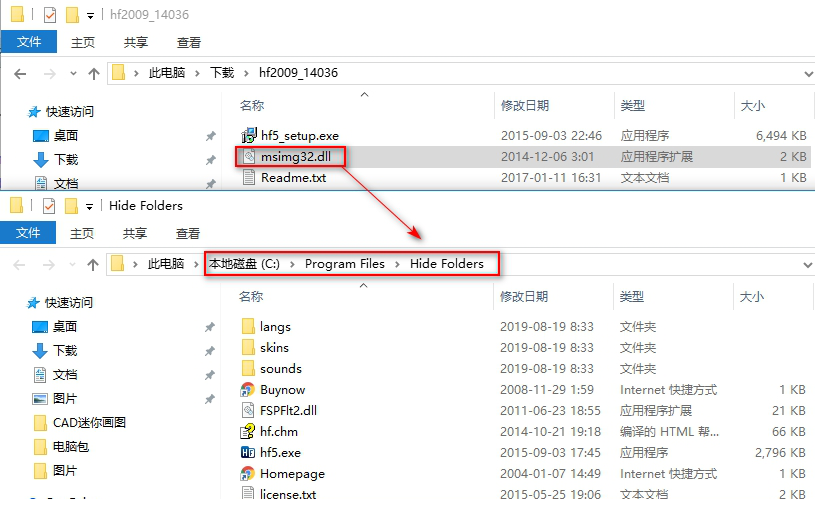This screenshot has width=815, height=518.
Task: Open the skins folder icon
Action: pyautogui.click(x=248, y=347)
